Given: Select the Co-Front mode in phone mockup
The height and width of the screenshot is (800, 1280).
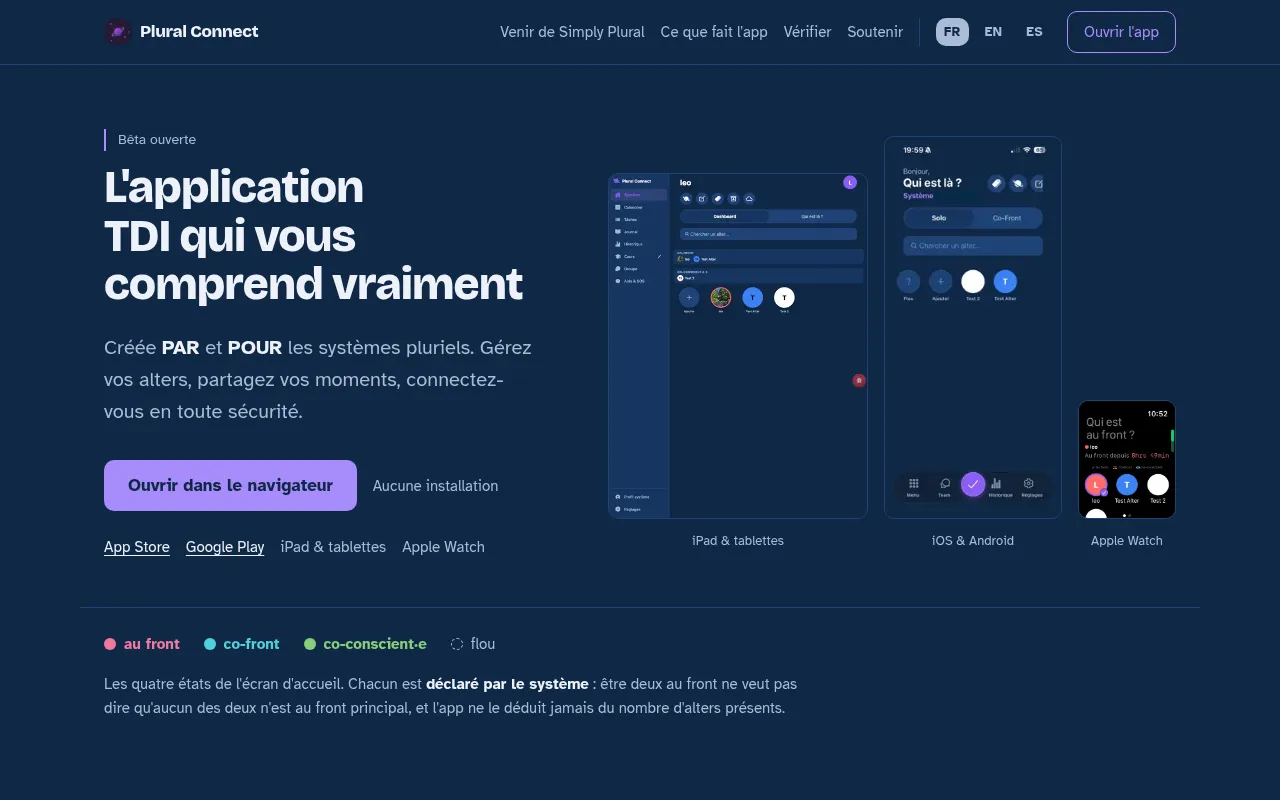Looking at the screenshot, I should [x=1007, y=218].
